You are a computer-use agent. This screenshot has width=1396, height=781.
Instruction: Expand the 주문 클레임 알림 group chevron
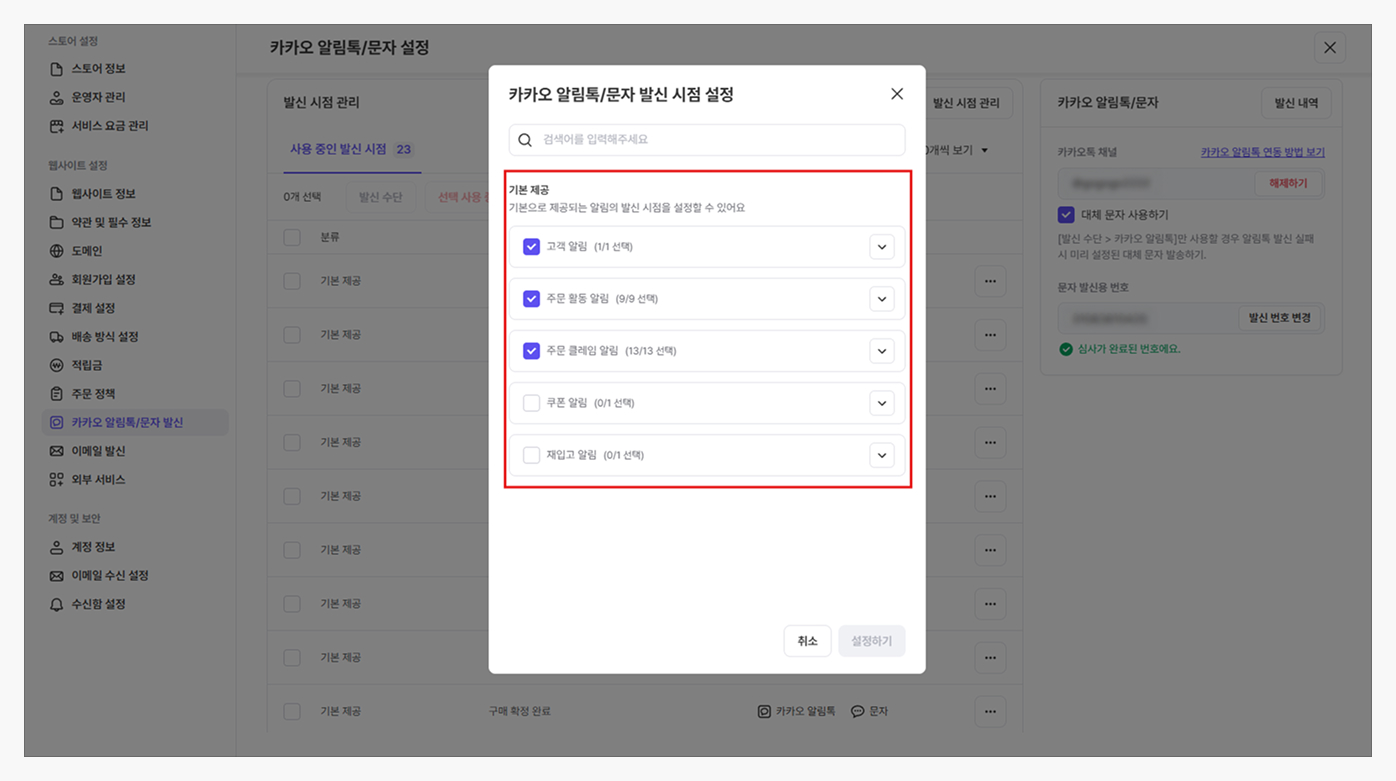point(882,351)
